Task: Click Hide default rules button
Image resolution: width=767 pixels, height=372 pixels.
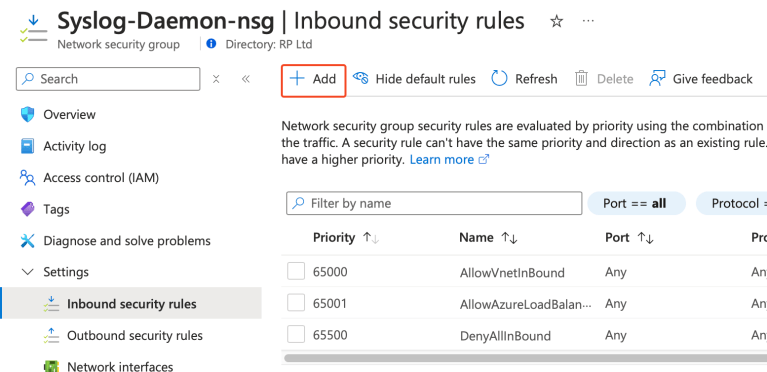Action: [414, 79]
